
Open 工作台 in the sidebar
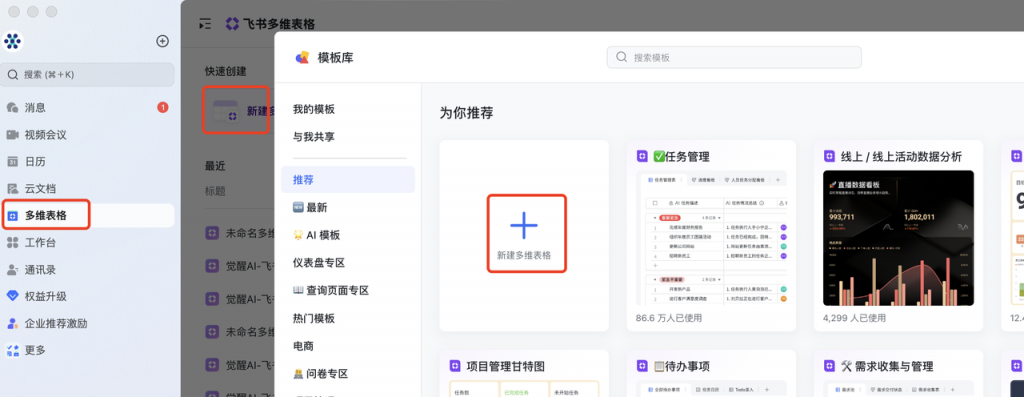click(x=88, y=242)
